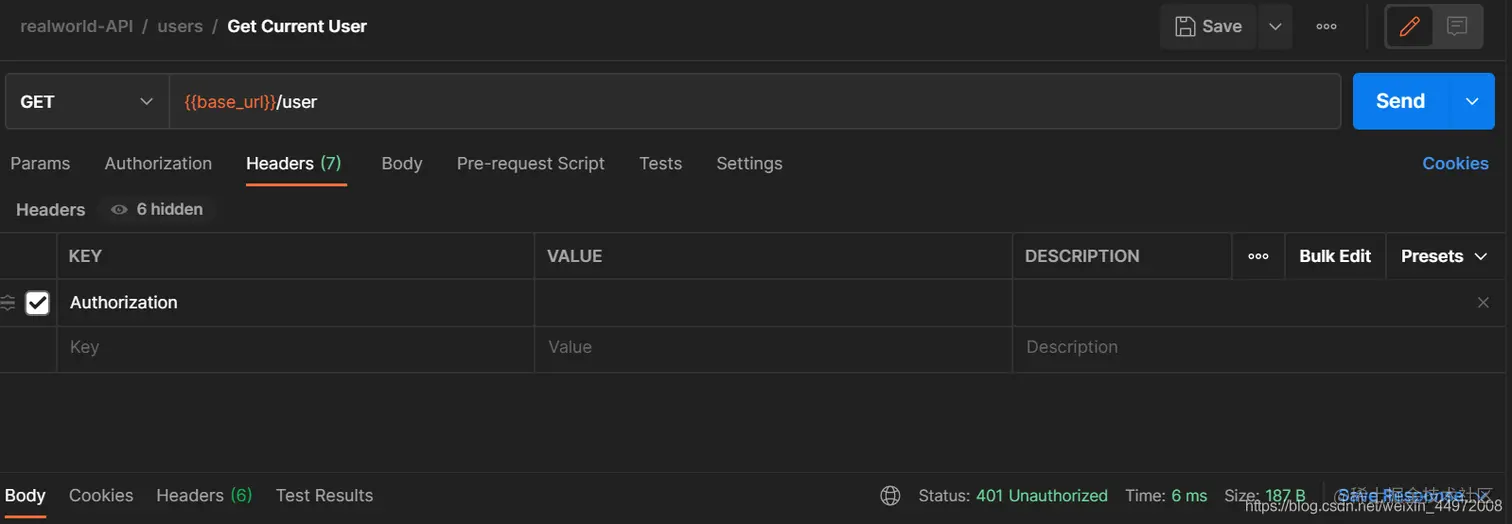Click the Authorization description cell

[x=1235, y=302]
